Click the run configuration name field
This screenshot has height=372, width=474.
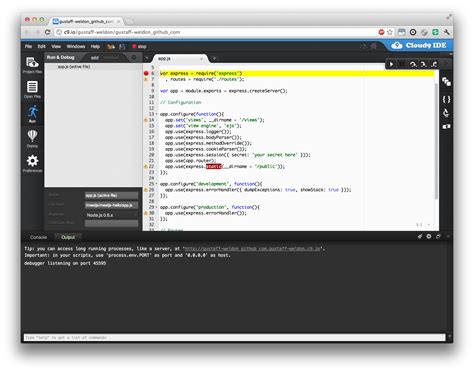point(111,195)
